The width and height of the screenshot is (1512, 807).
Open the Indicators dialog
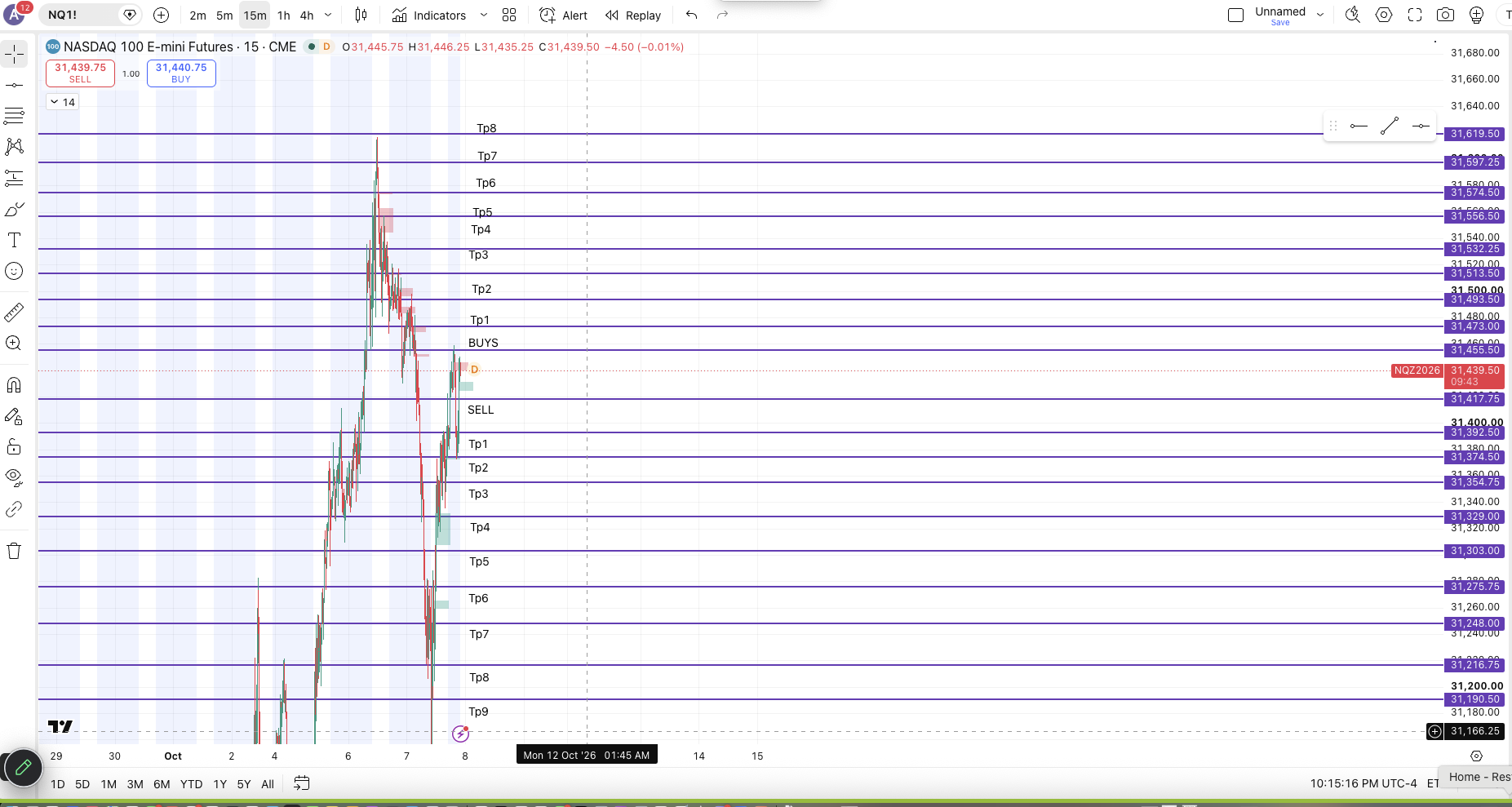428,15
